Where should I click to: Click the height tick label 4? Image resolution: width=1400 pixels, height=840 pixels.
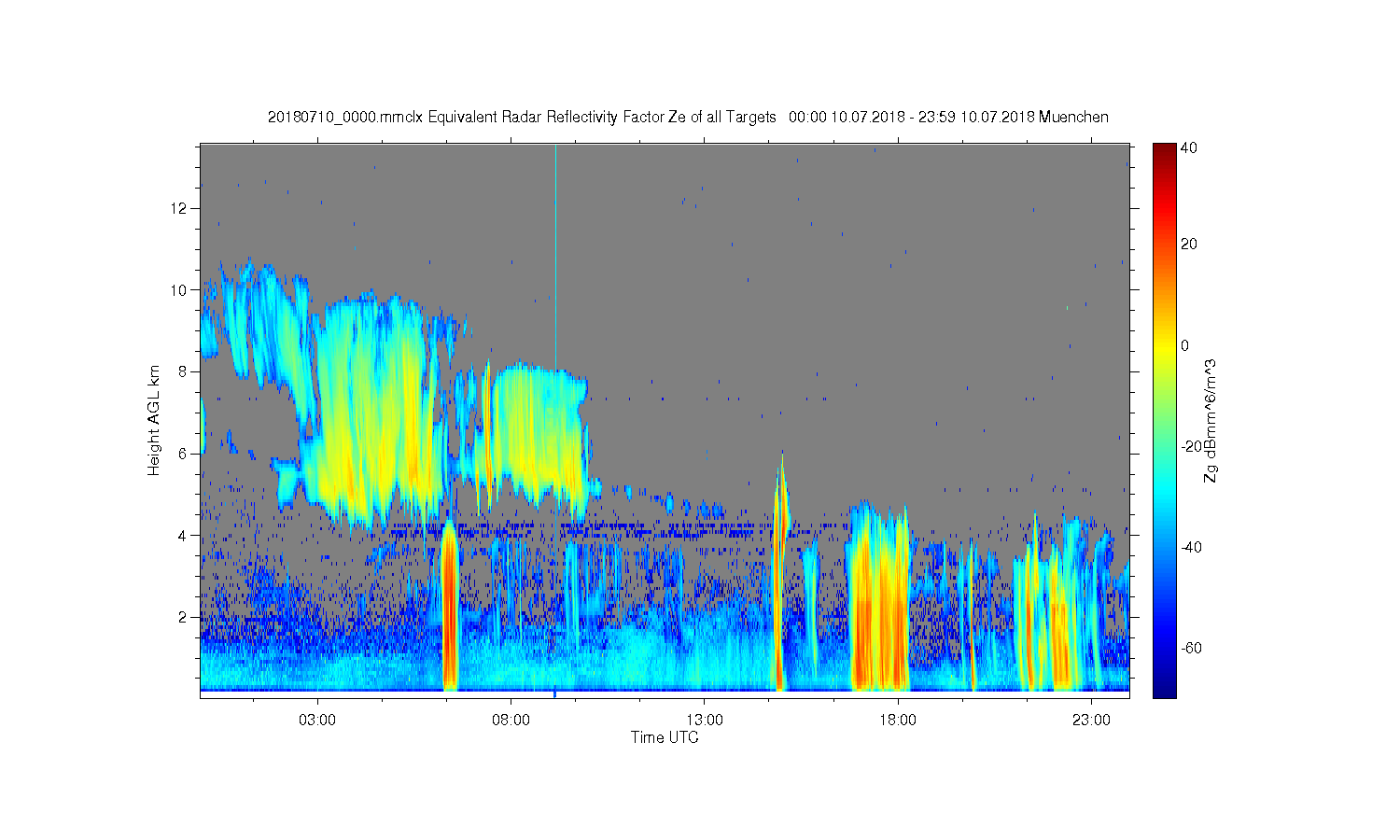(x=183, y=536)
